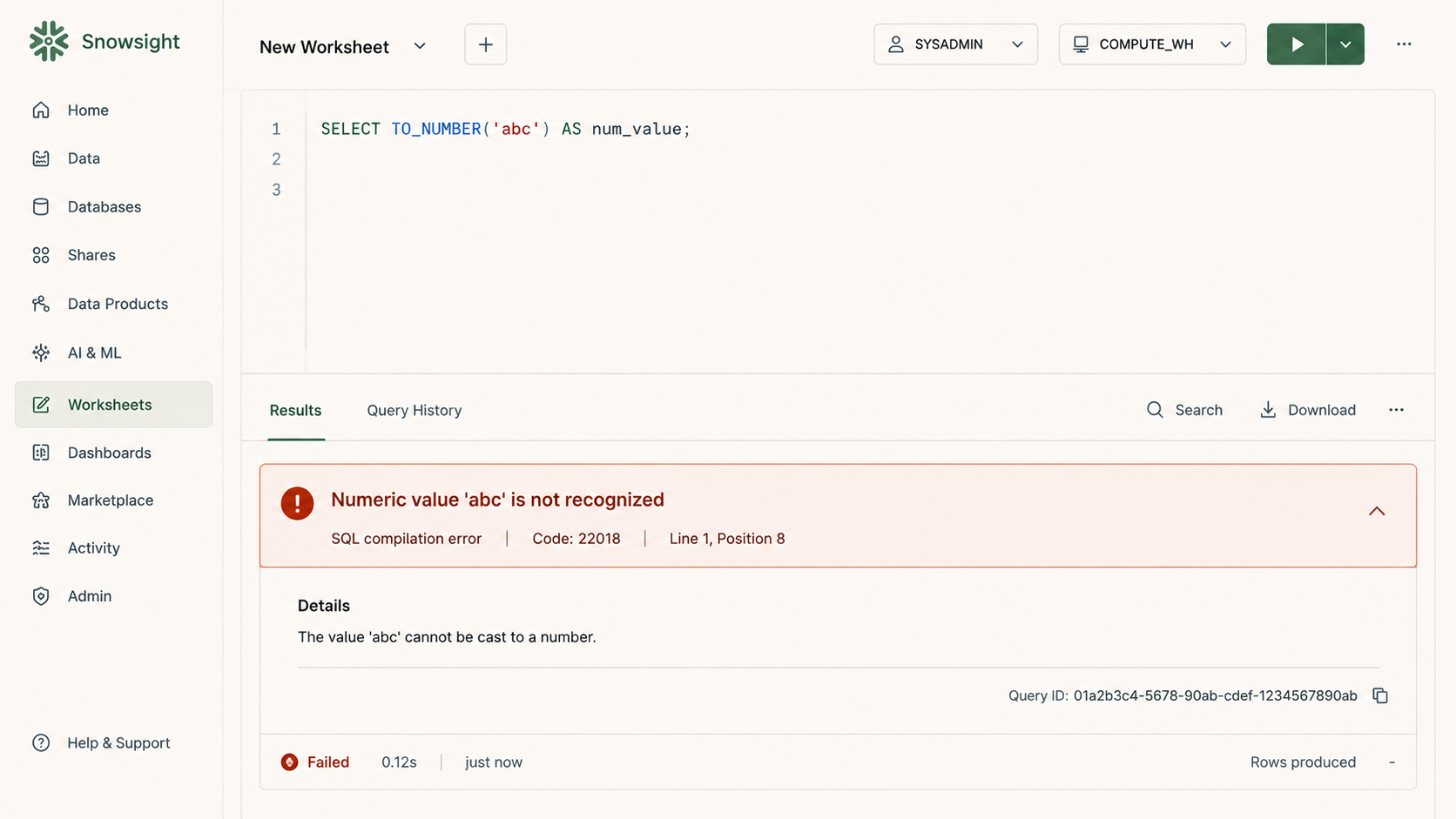Viewport: 1456px width, 819px height.
Task: Click 'The value 'abc' cannot be cast' message
Action: click(x=447, y=637)
